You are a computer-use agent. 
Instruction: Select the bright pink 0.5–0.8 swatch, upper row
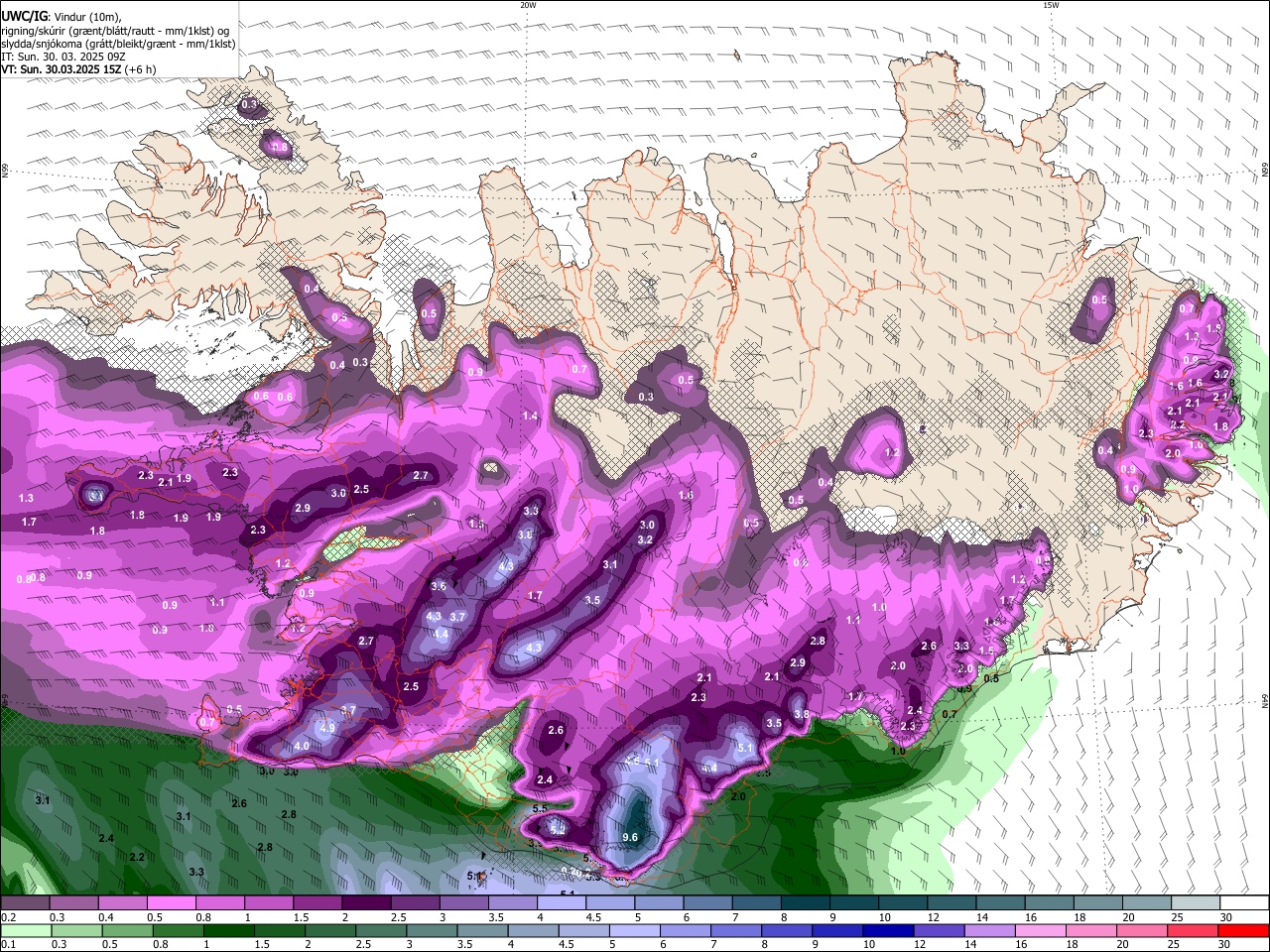(171, 902)
